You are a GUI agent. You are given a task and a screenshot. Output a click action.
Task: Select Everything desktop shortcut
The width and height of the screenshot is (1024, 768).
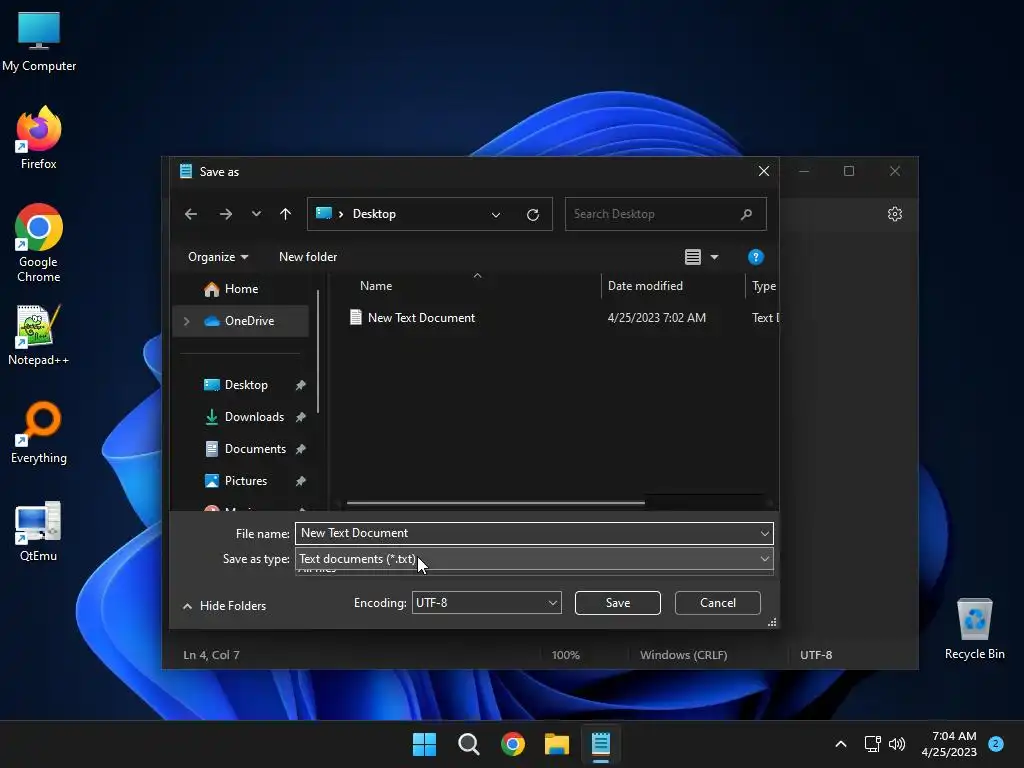[x=39, y=433]
